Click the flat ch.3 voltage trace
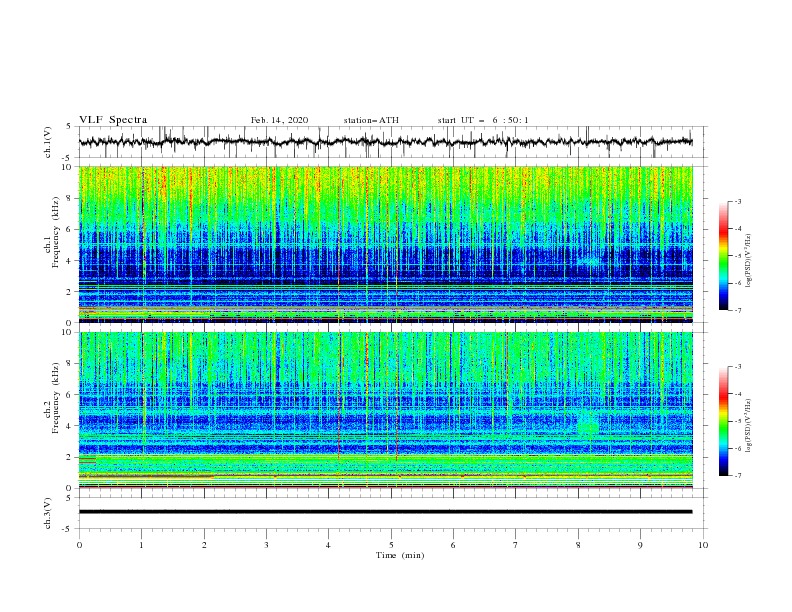This screenshot has width=792, height=612. (x=385, y=512)
